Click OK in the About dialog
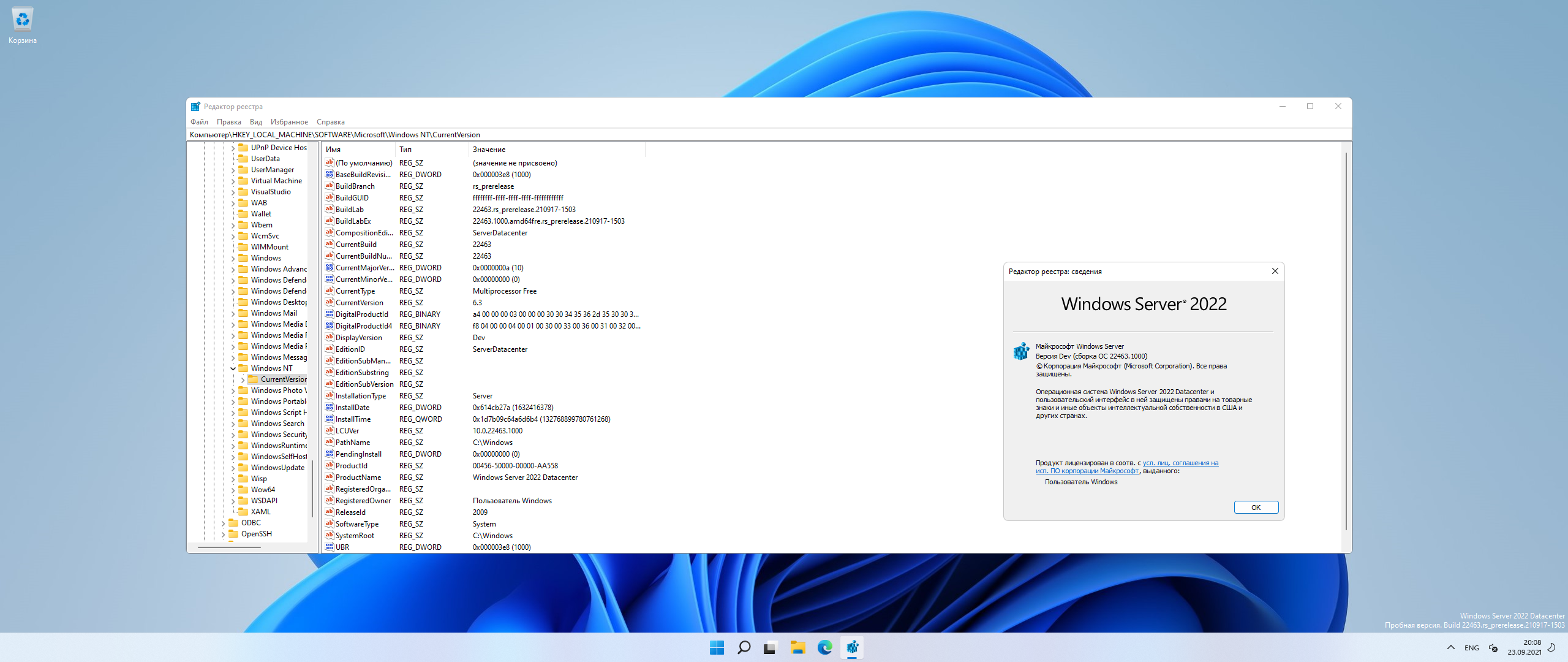Image resolution: width=1568 pixels, height=662 pixels. coord(1256,508)
